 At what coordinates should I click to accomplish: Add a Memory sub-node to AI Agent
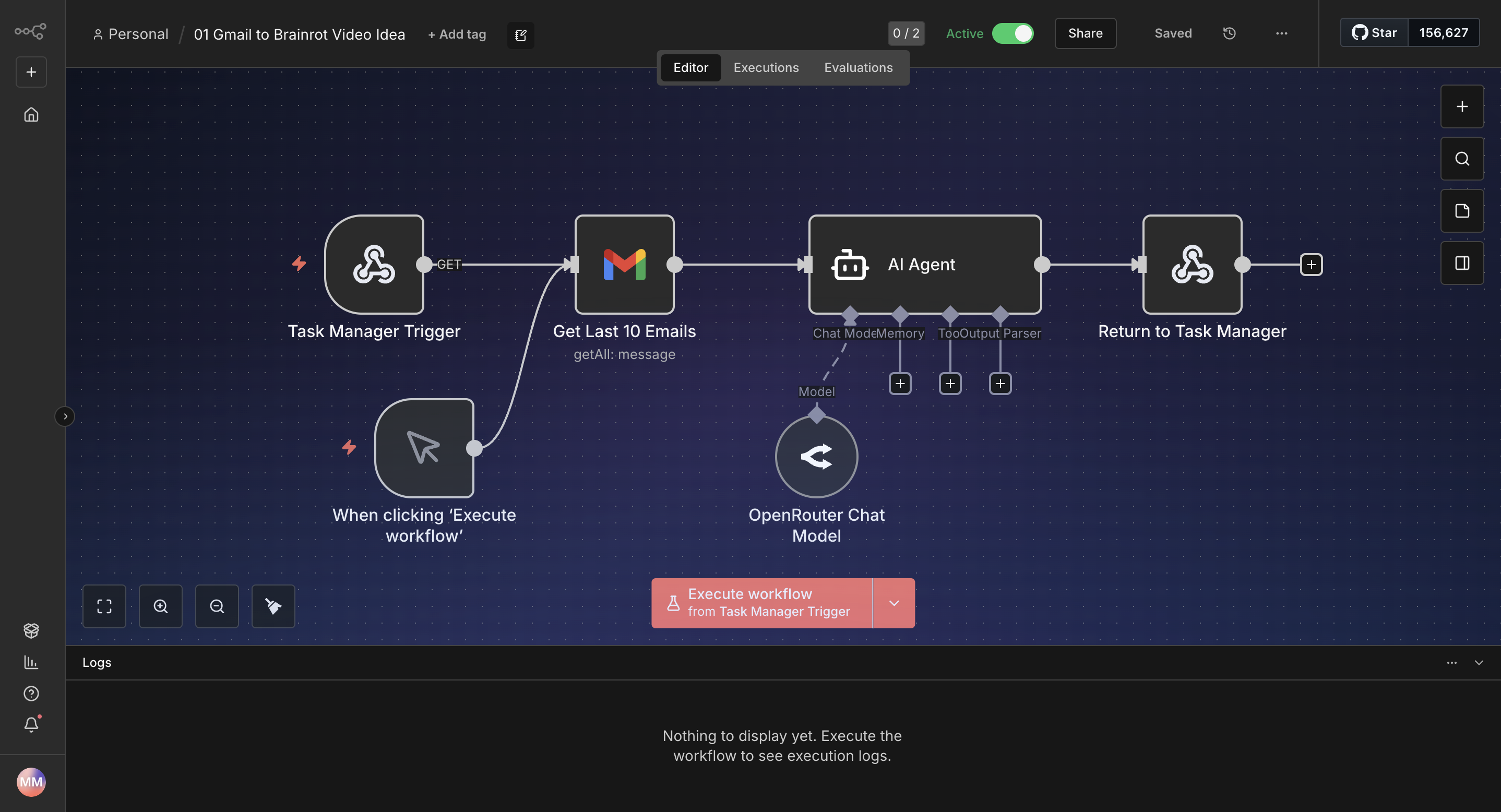900,383
